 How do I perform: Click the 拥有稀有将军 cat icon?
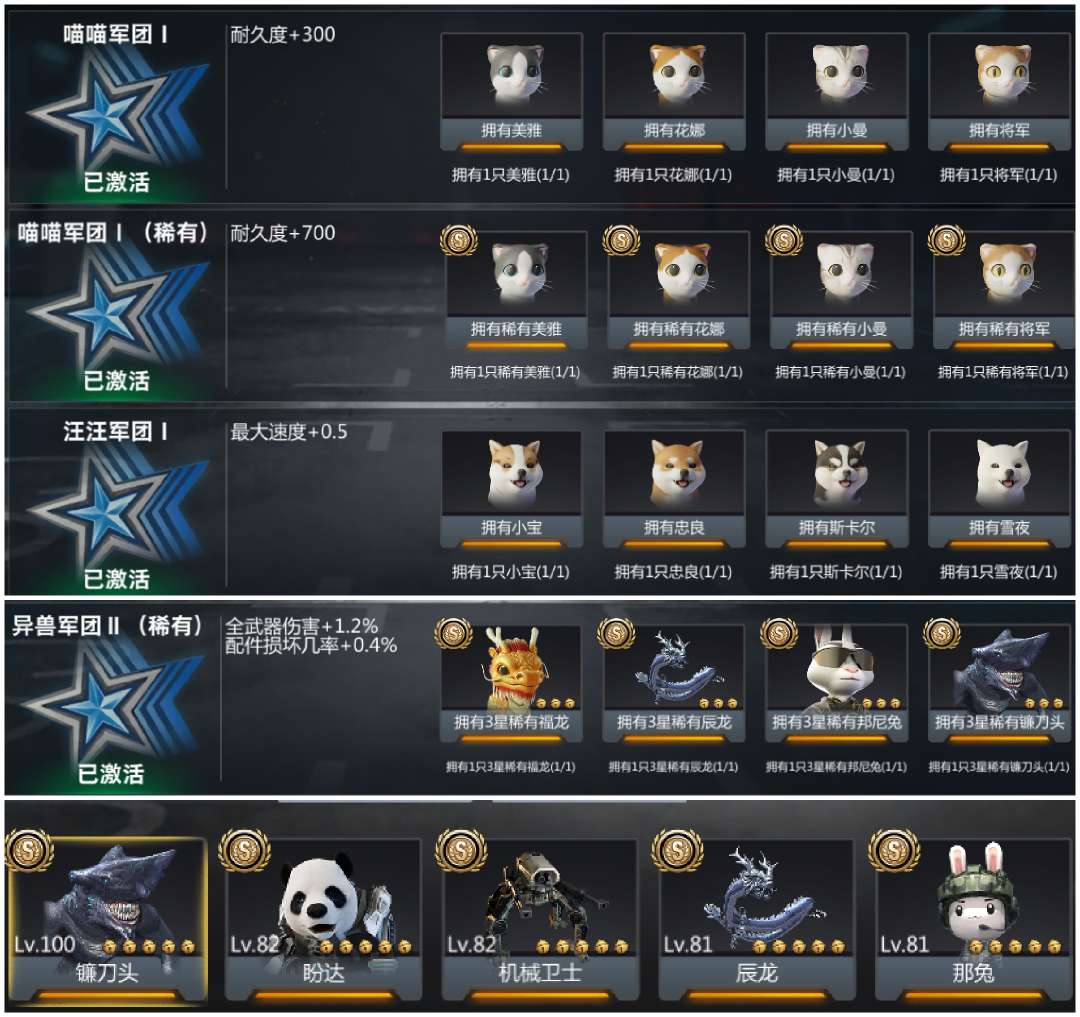pos(1004,290)
